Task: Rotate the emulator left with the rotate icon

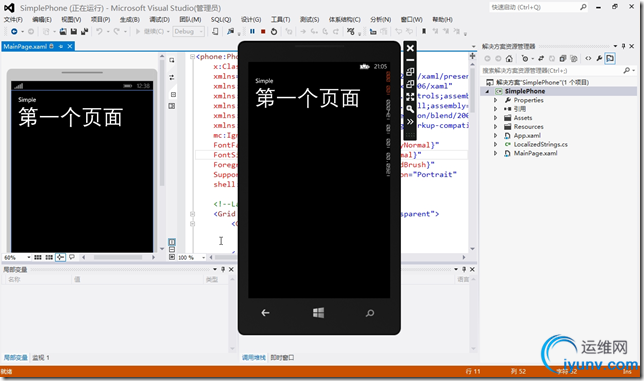Action: pyautogui.click(x=410, y=72)
